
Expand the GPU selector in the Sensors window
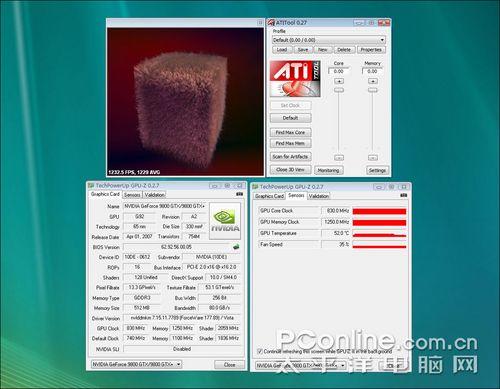pyautogui.click(x=300, y=366)
